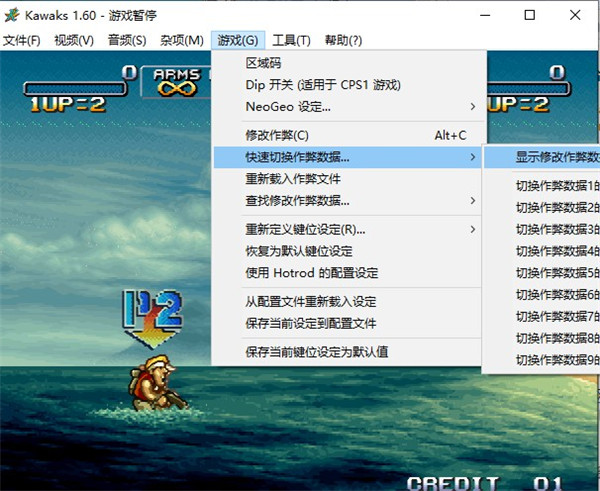Screen dimensions: 600x491
Task: Select 切换作弊数据2 submenu entry
Action: (542, 207)
